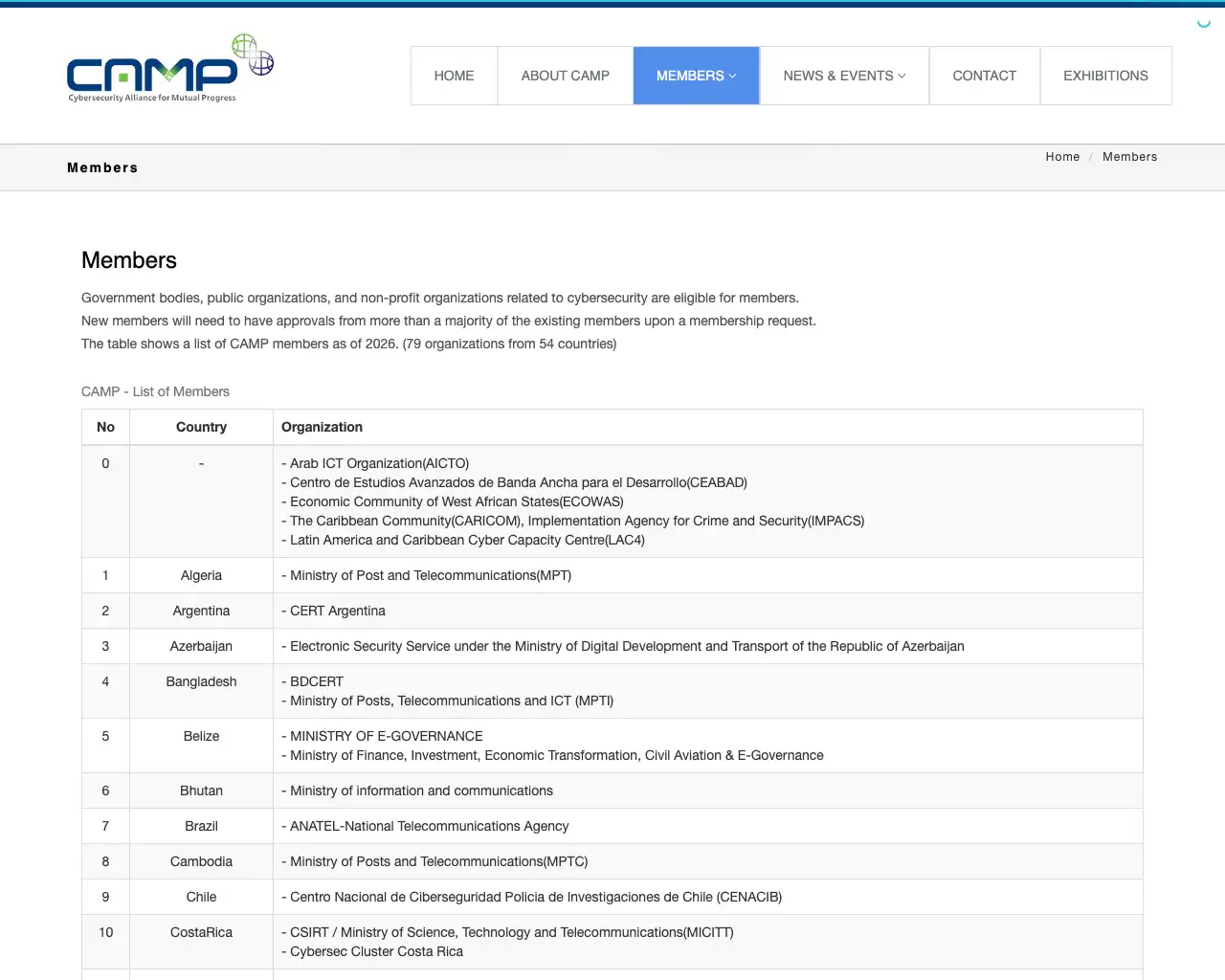This screenshot has width=1225, height=980.
Task: Select the CEABAD organization entry
Action: click(x=514, y=482)
